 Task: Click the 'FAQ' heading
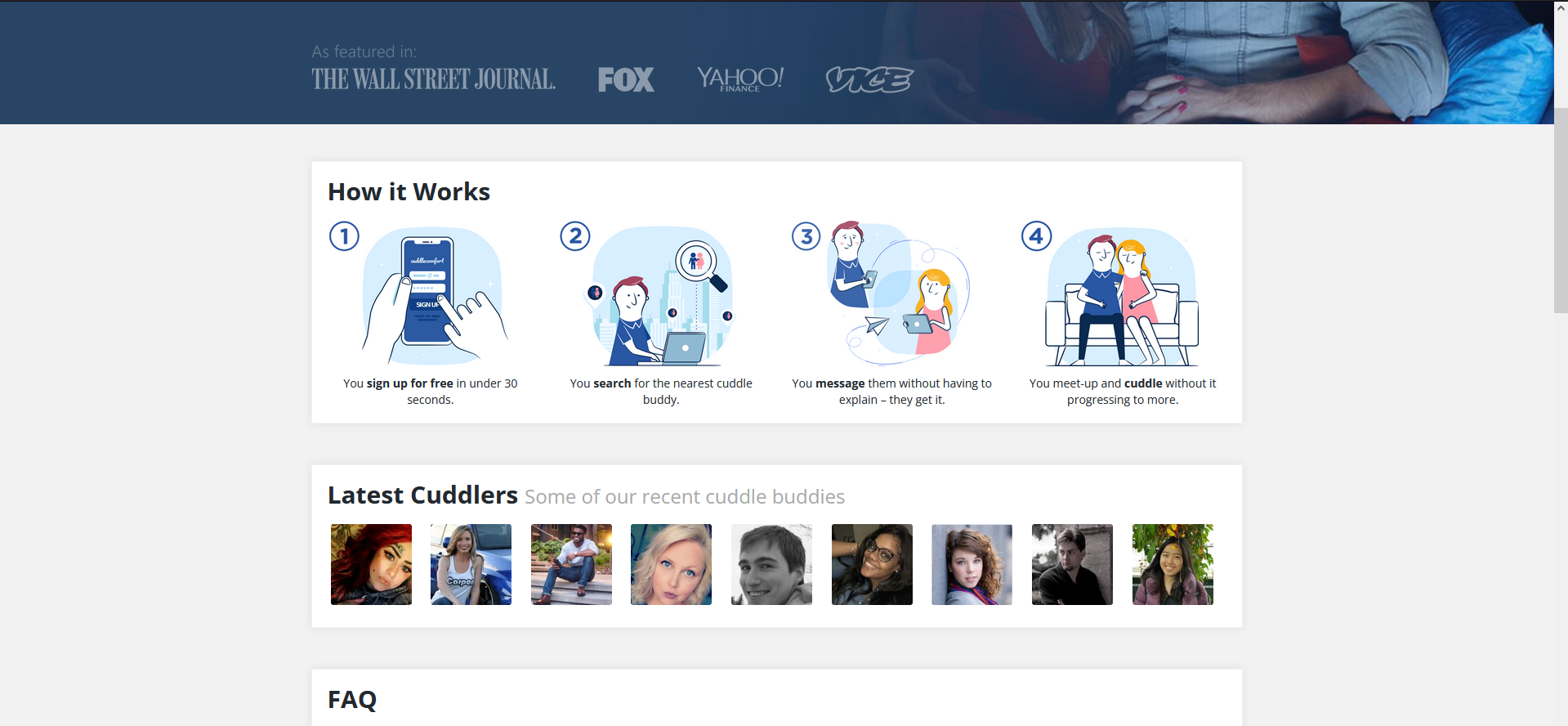[x=352, y=700]
